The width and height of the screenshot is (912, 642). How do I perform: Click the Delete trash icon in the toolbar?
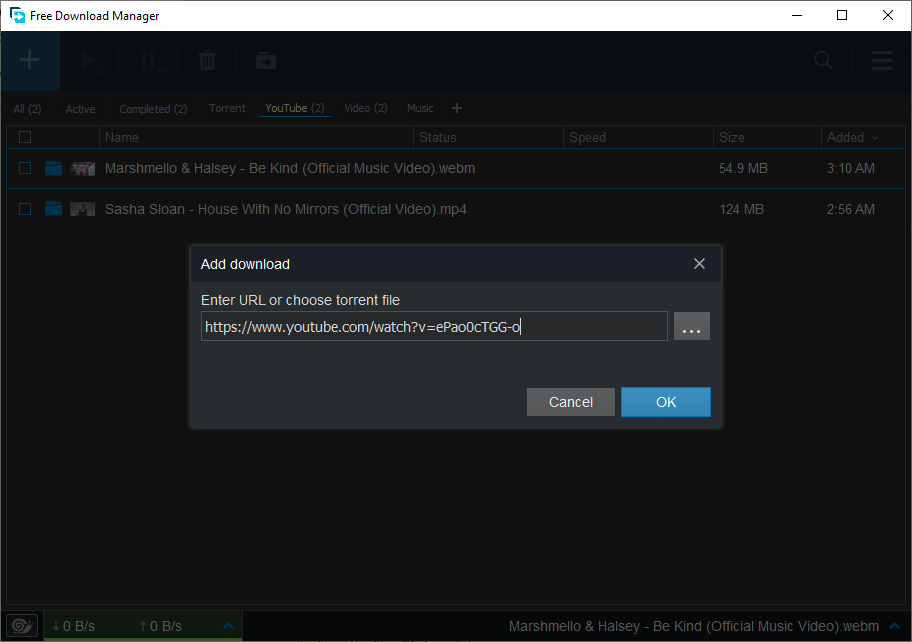pyautogui.click(x=207, y=60)
